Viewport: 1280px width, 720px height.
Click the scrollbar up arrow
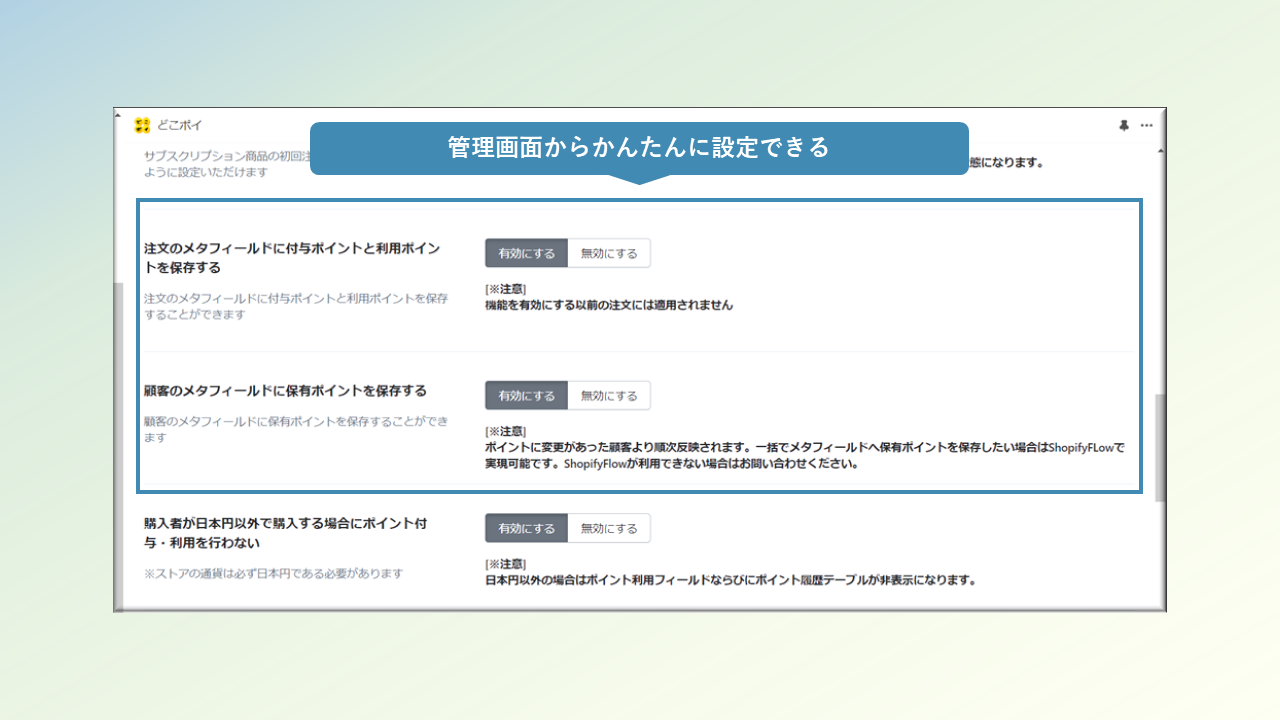[1160, 151]
